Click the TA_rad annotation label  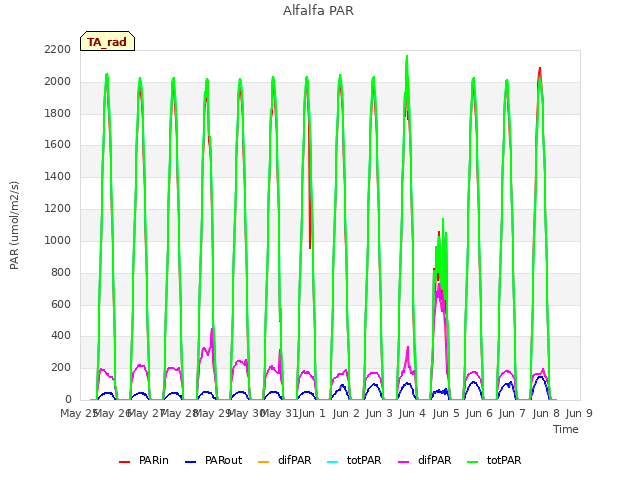pos(107,41)
